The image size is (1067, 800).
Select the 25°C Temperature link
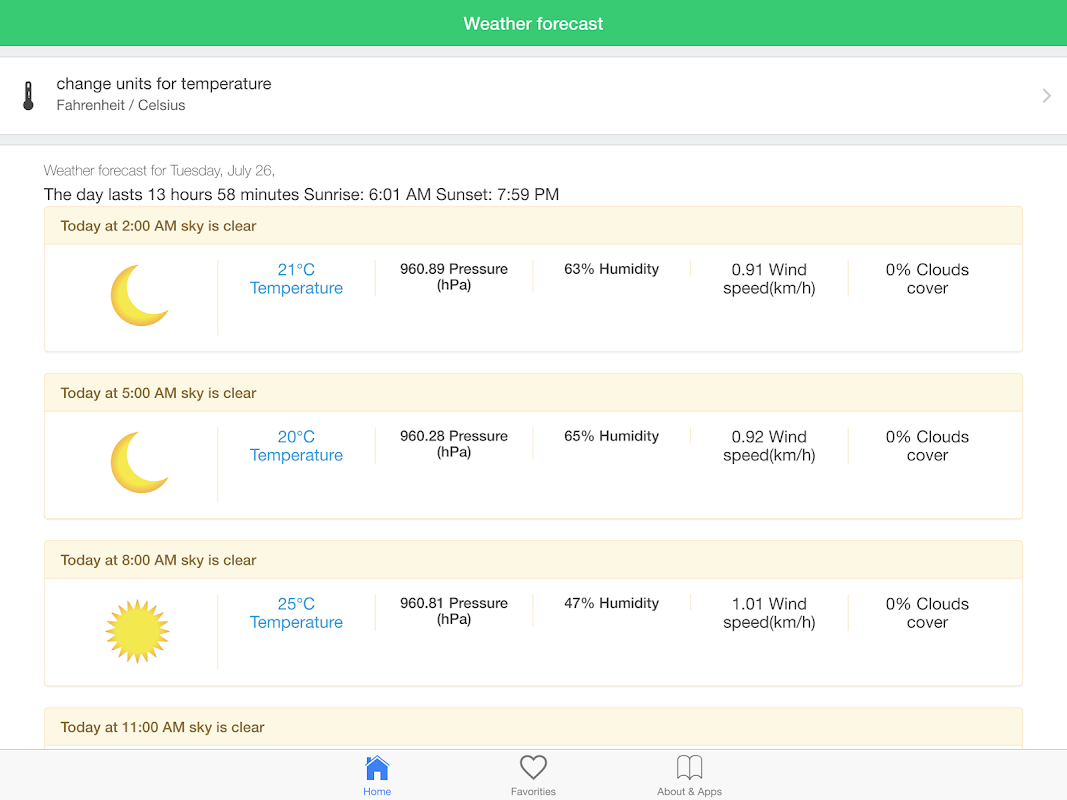pyautogui.click(x=296, y=613)
